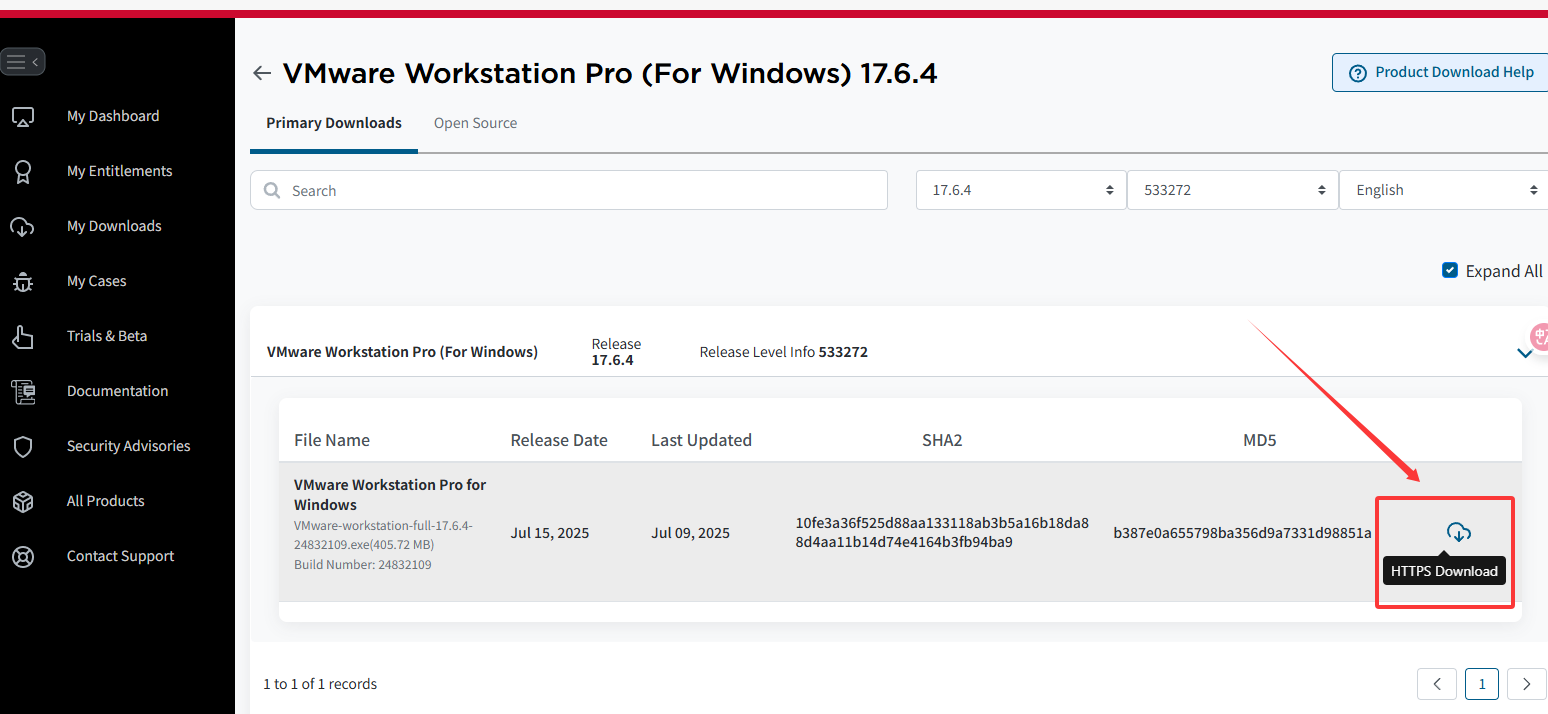
Task: Click the Release Date column header
Action: coord(559,440)
